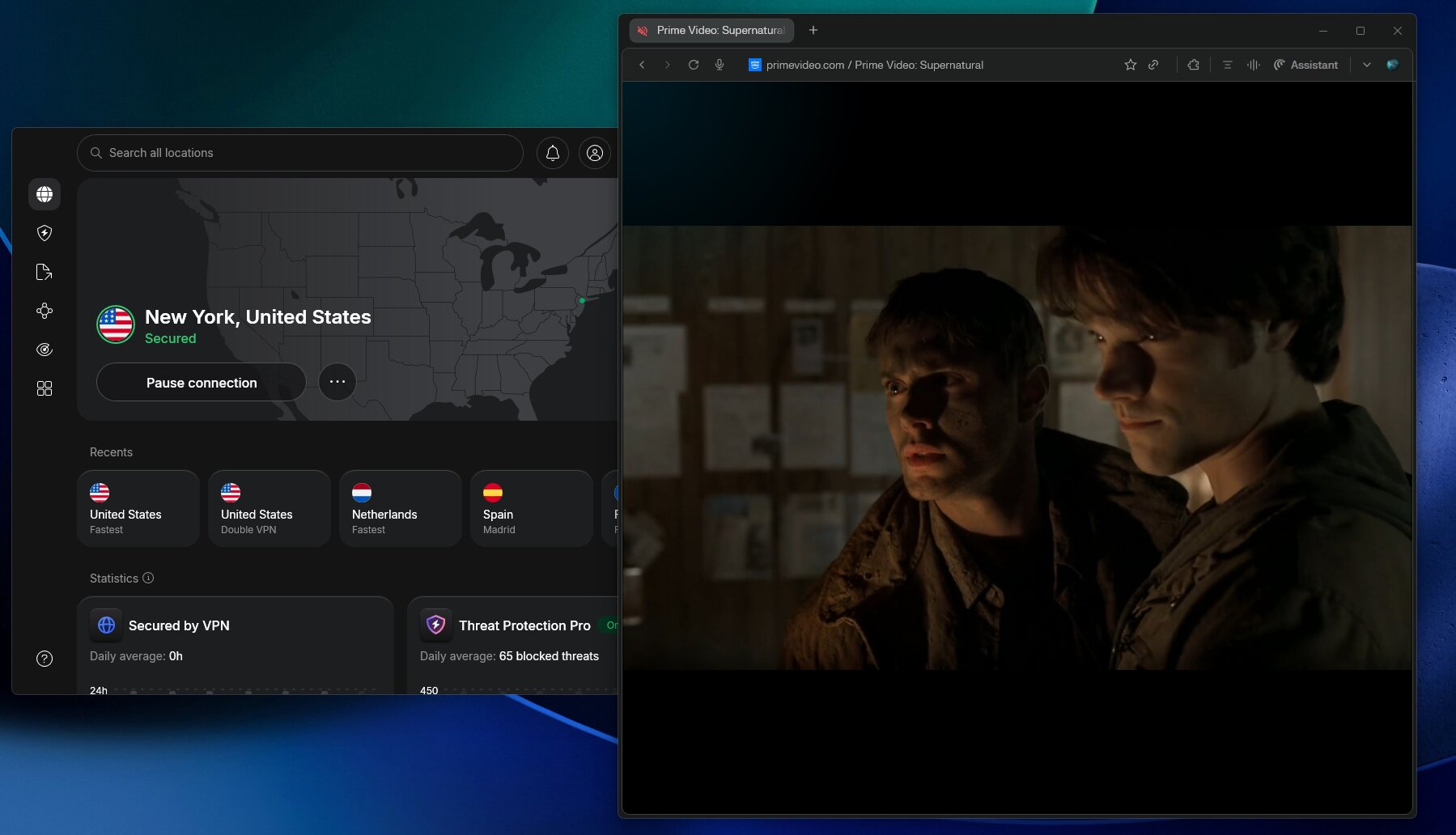Click the Search all locations field
This screenshot has width=1456, height=835.
pyautogui.click(x=300, y=153)
